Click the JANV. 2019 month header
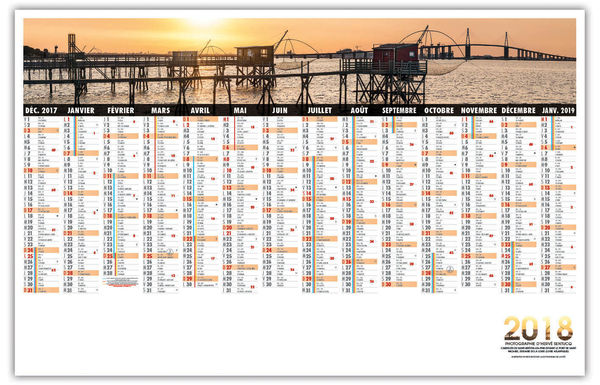The image size is (600, 385). coord(558,110)
